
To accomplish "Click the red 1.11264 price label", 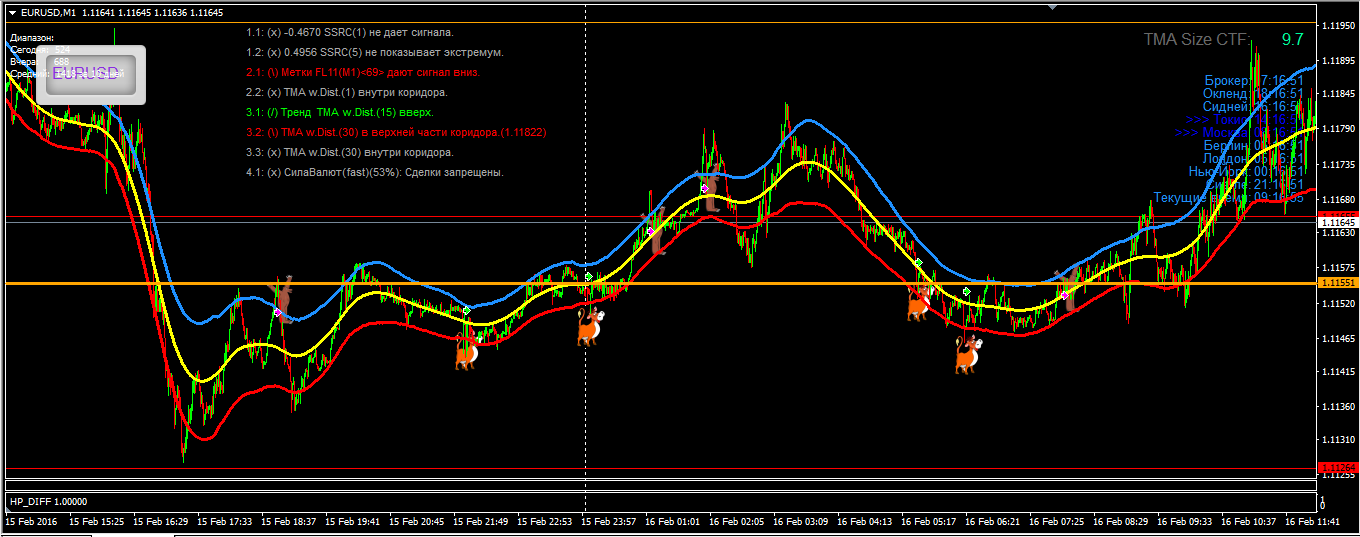I will click(1339, 468).
